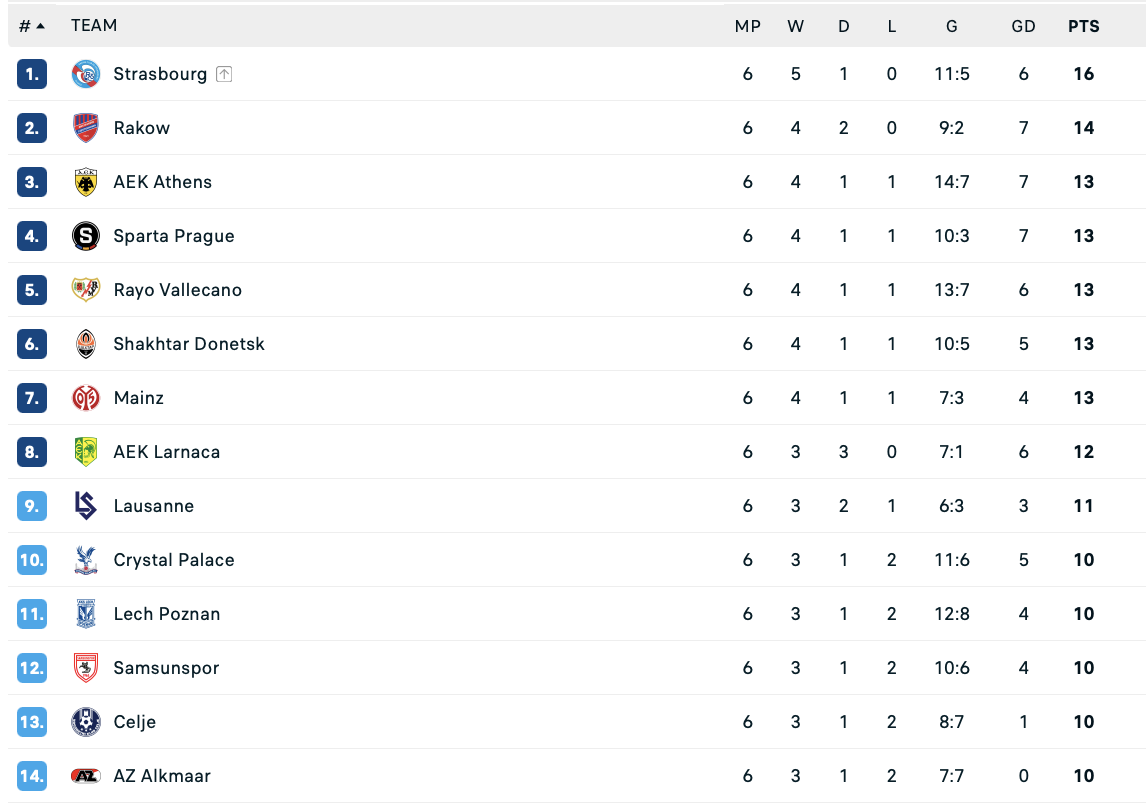This screenshot has height=808, width=1146.
Task: Click the Rakow team logo
Action: (86, 128)
